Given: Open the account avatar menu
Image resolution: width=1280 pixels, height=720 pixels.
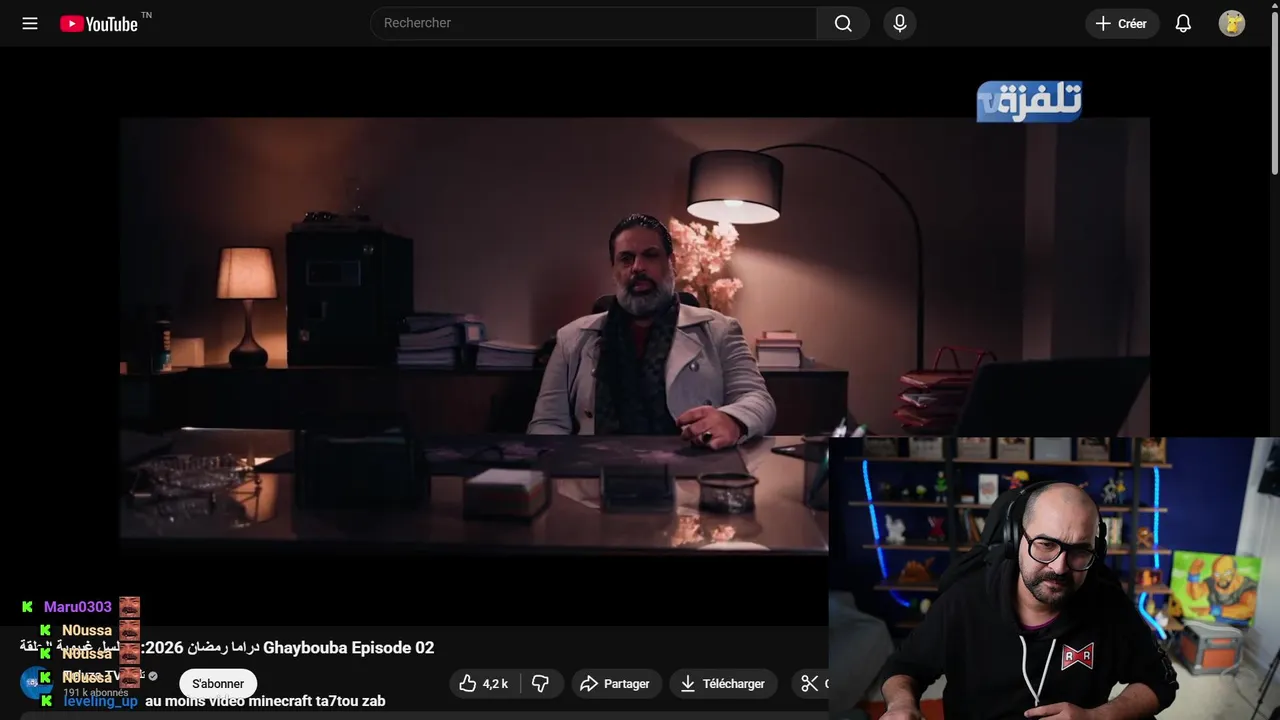Looking at the screenshot, I should tap(1232, 23).
